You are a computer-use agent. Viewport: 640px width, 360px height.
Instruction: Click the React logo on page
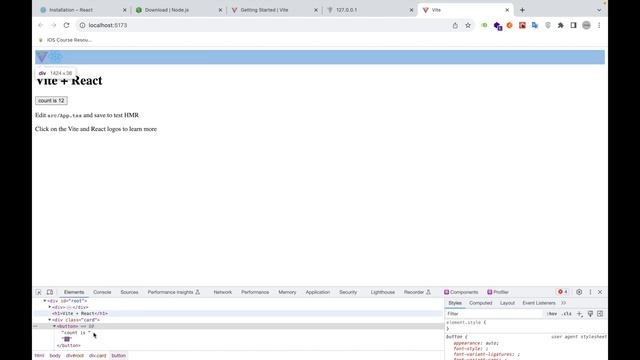coord(56,57)
